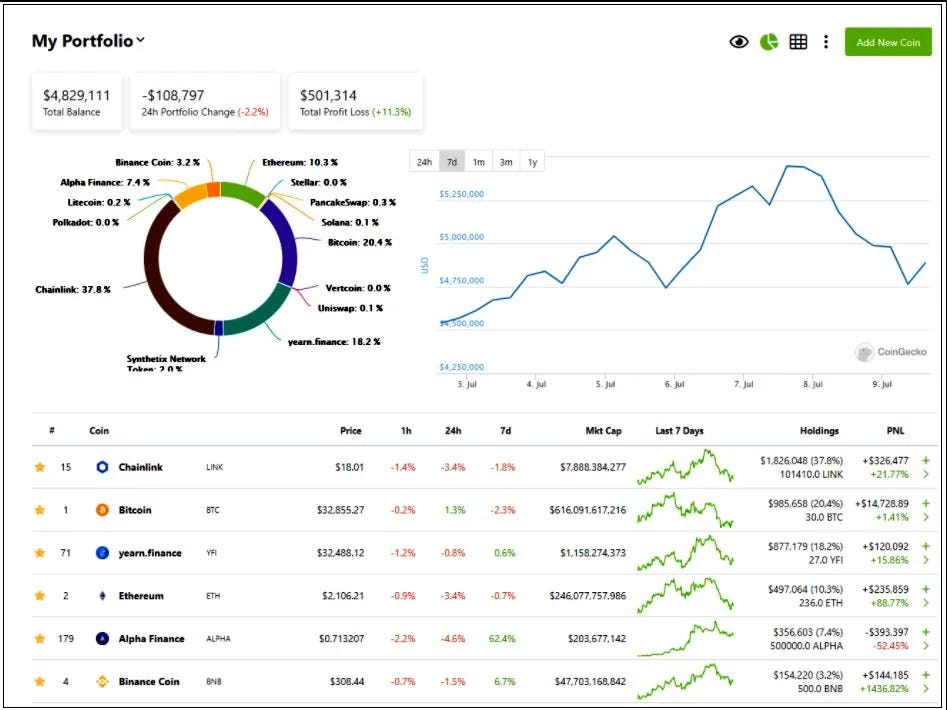Expand Alpha Finance row details chevron
947x710 pixels.
926,646
